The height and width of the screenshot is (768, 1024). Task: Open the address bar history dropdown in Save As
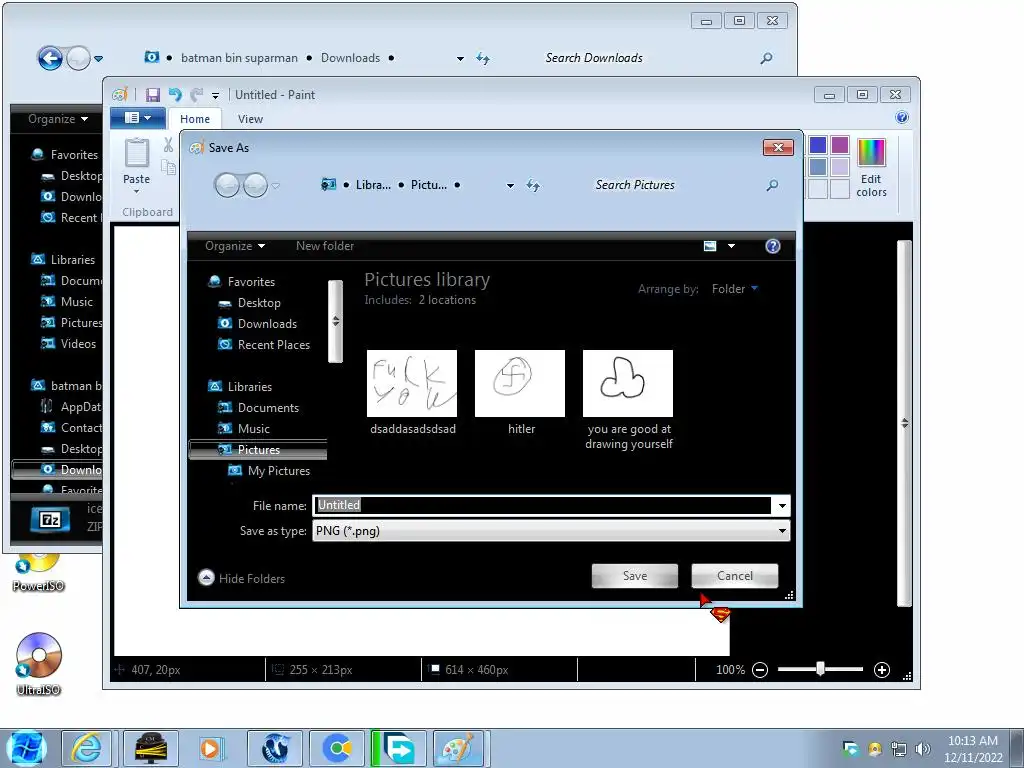point(510,186)
